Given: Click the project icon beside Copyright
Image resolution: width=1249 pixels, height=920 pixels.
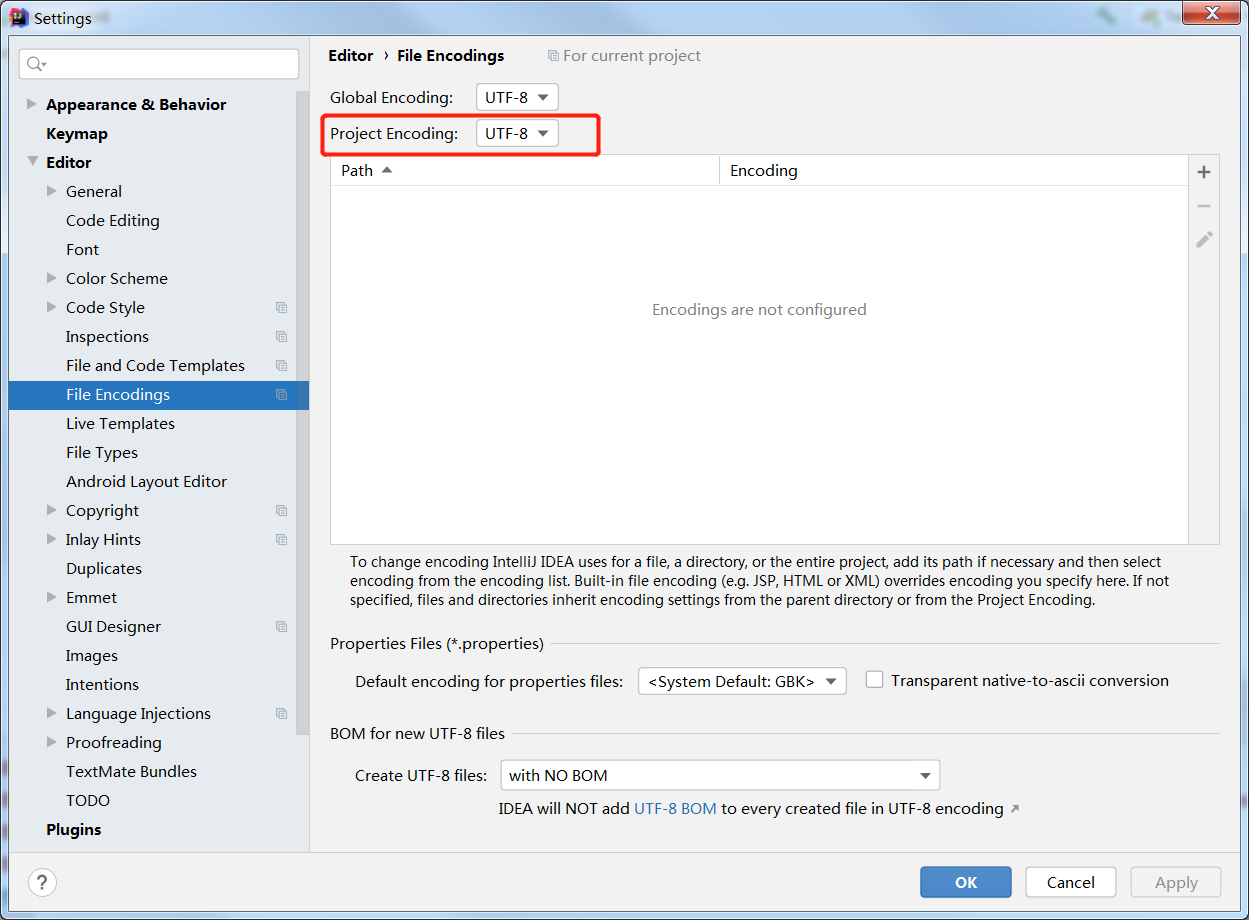Looking at the screenshot, I should click(x=282, y=511).
